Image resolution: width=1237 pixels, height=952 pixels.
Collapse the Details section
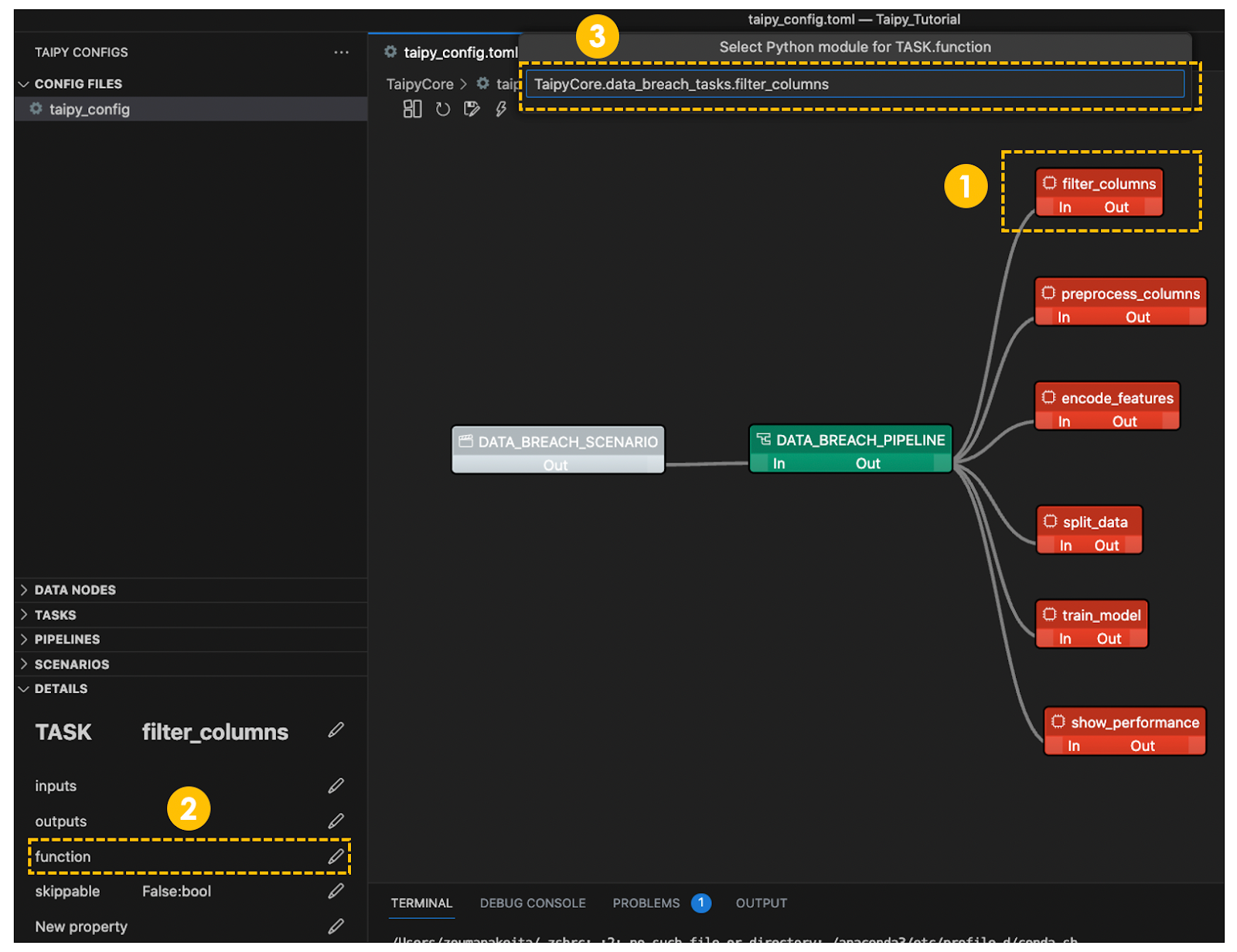[60, 689]
